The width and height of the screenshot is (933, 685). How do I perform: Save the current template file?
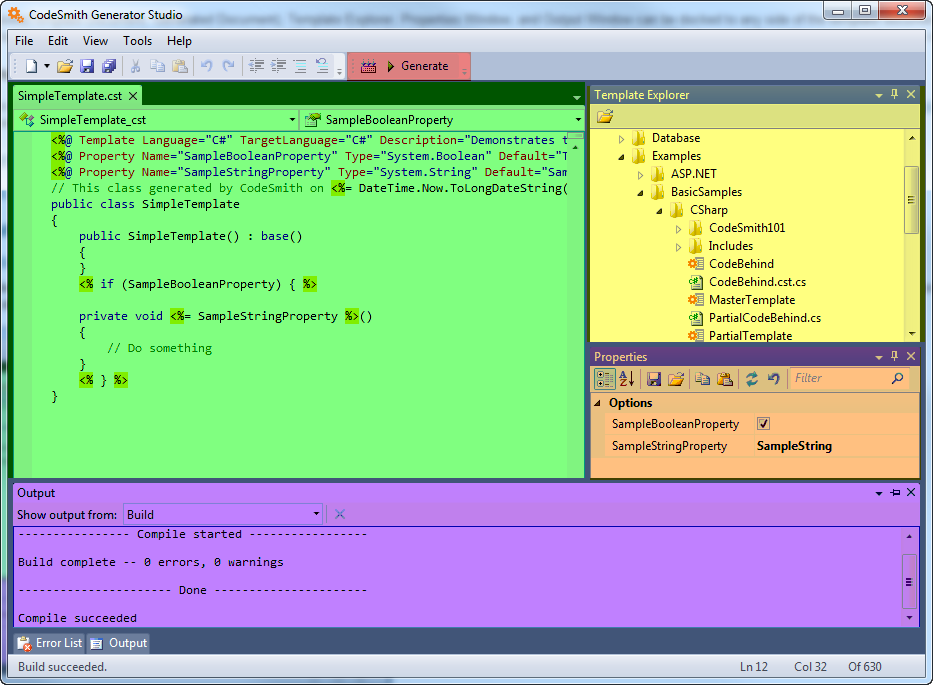tap(87, 66)
